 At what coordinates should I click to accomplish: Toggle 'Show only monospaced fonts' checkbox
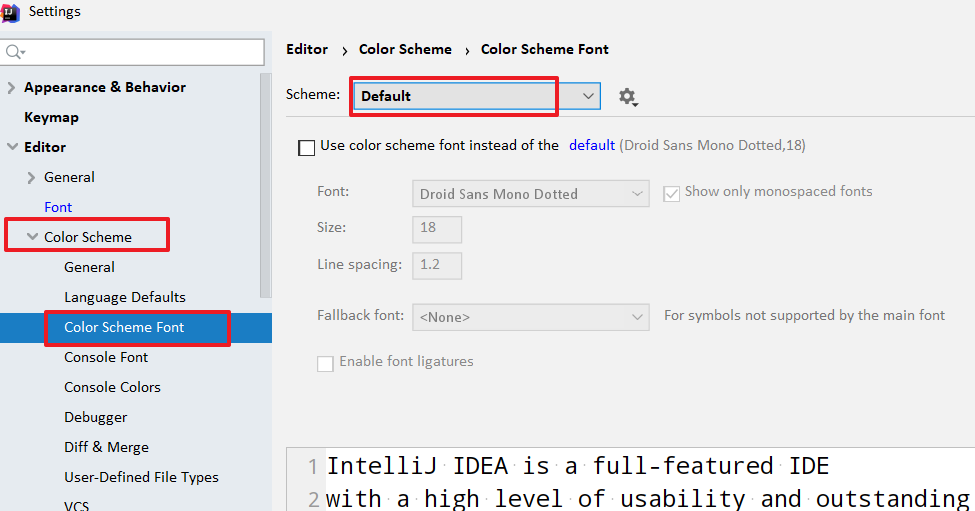672,193
